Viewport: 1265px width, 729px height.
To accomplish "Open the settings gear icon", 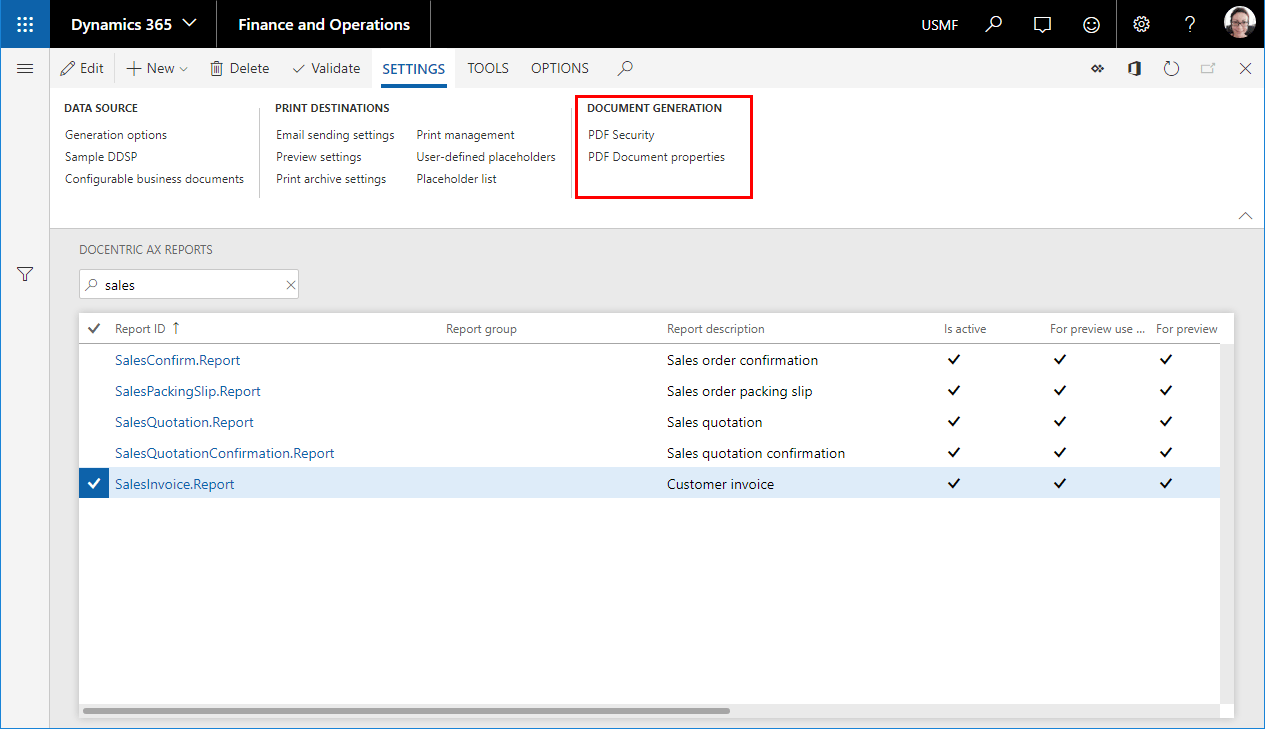I will [1141, 24].
